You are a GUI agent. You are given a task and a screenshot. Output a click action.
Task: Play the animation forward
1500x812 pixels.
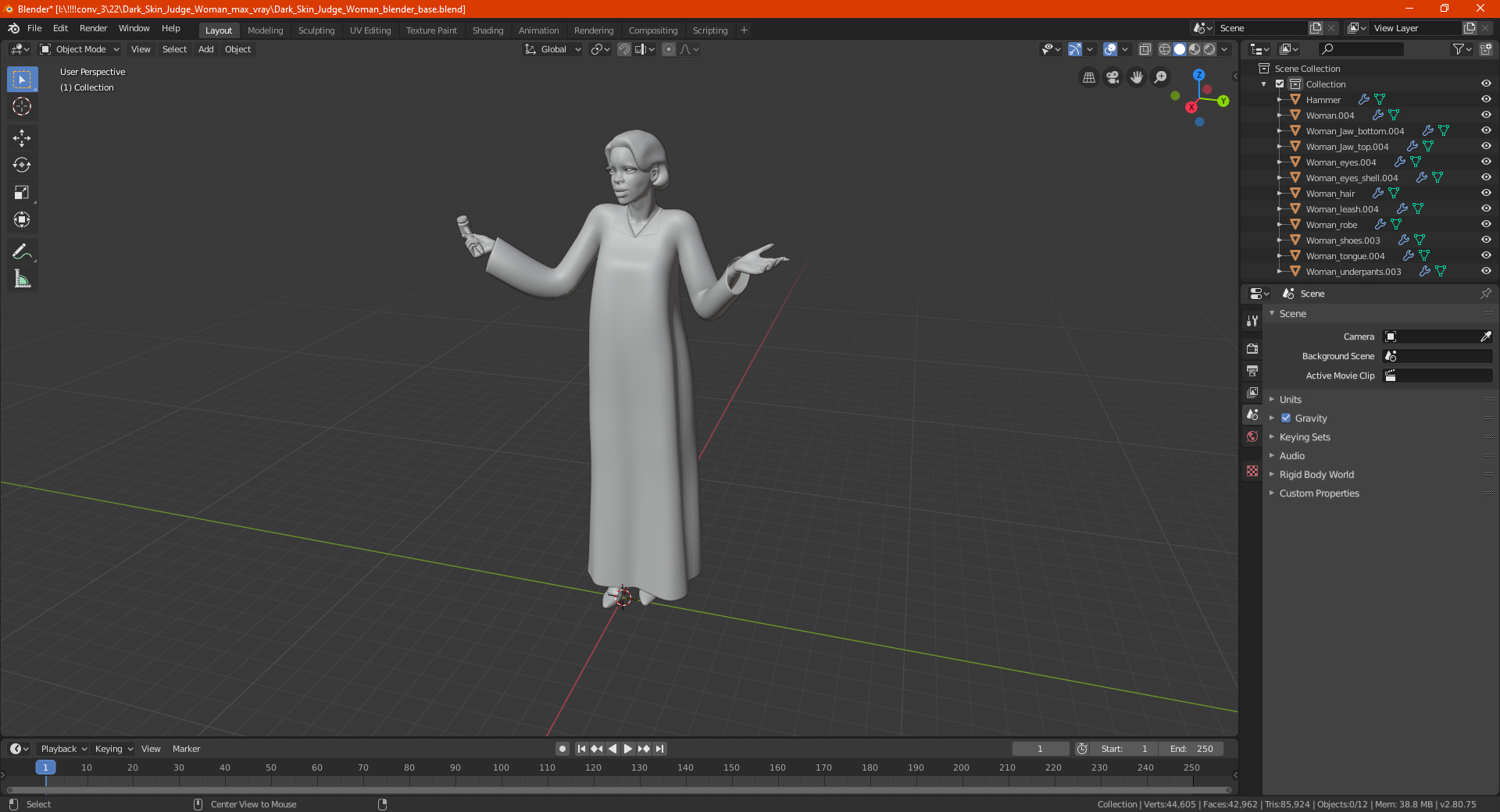coord(628,749)
